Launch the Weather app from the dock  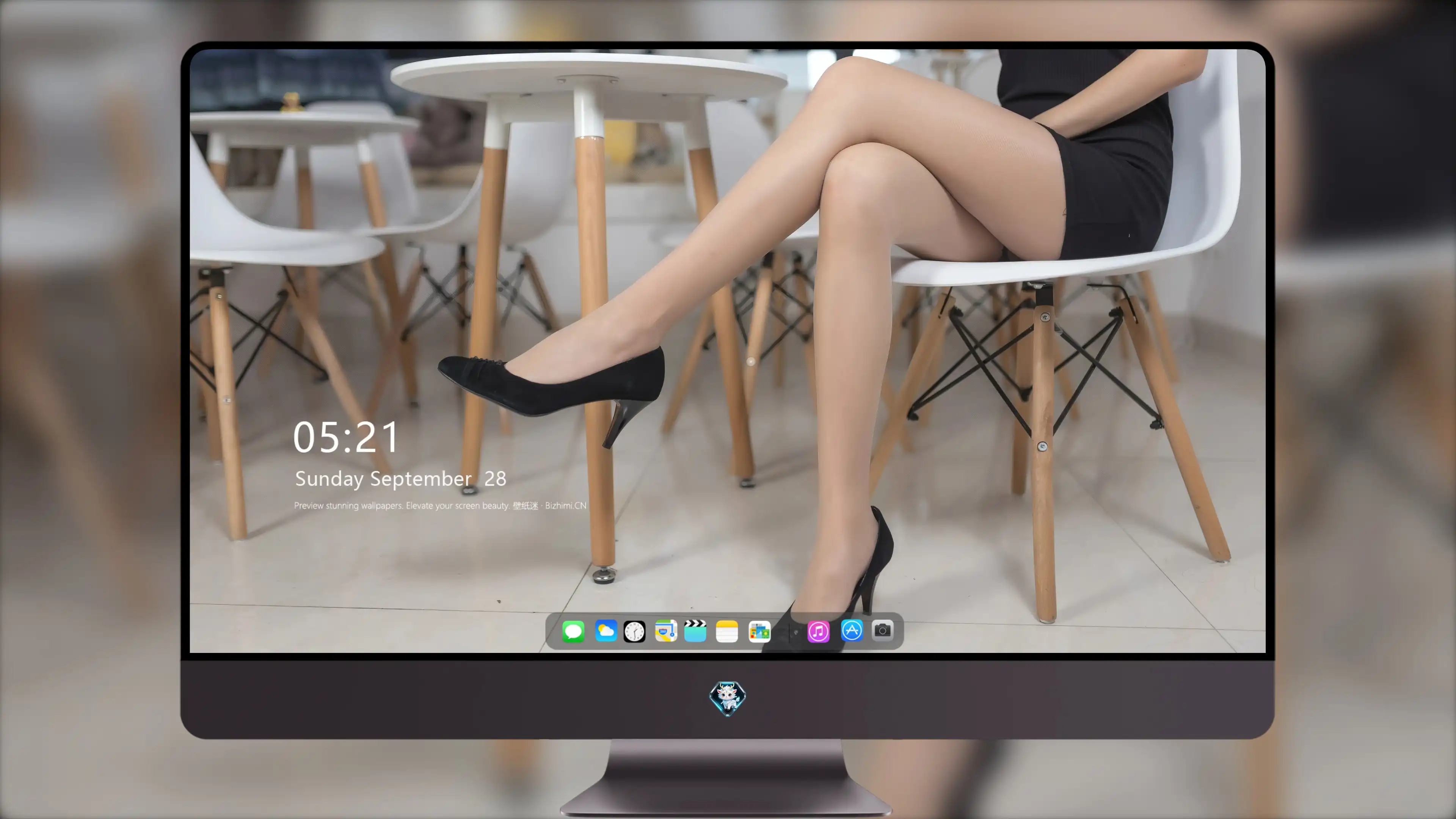[606, 631]
